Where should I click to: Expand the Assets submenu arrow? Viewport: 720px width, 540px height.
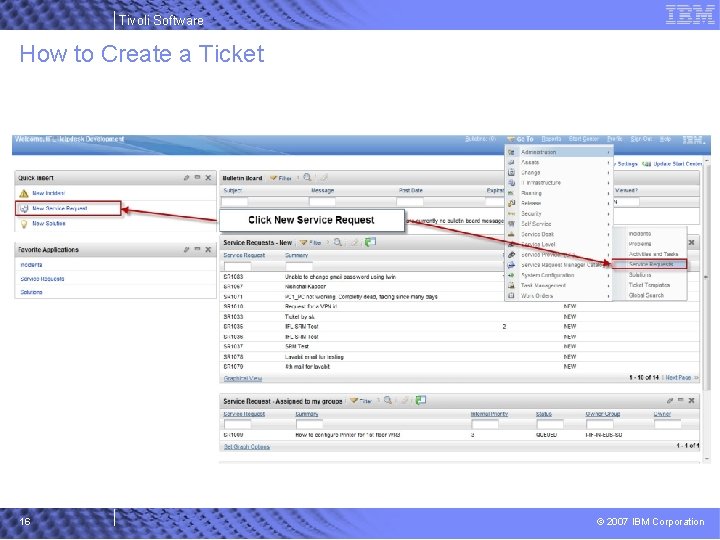point(608,163)
